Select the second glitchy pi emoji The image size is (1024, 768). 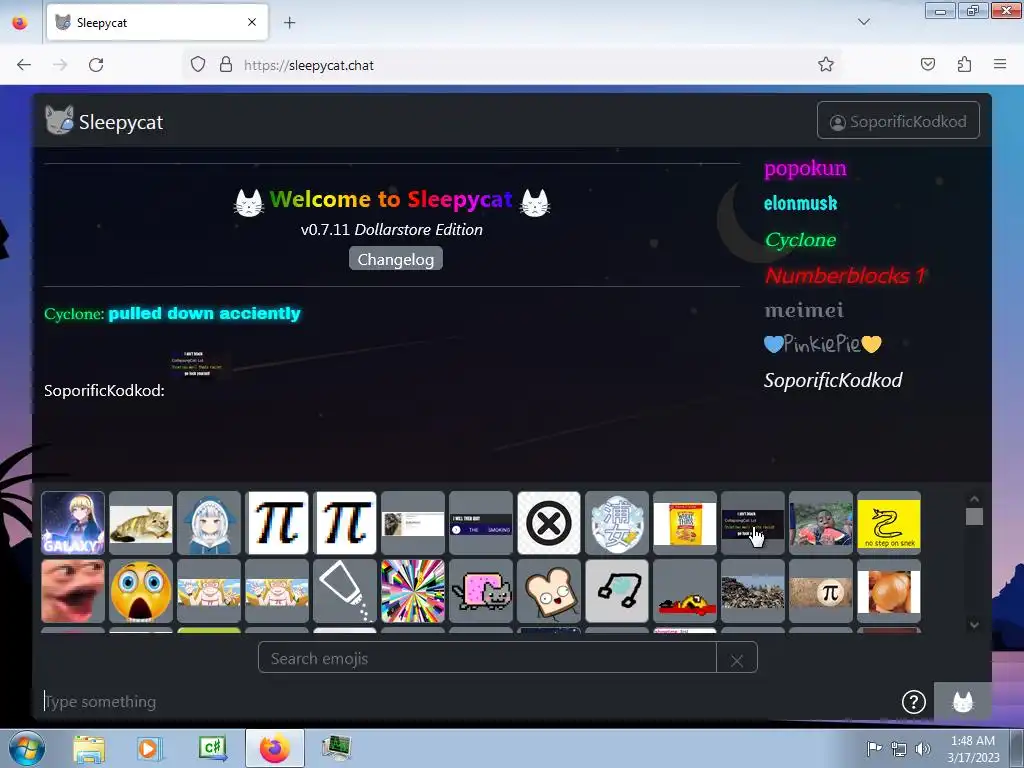point(345,523)
